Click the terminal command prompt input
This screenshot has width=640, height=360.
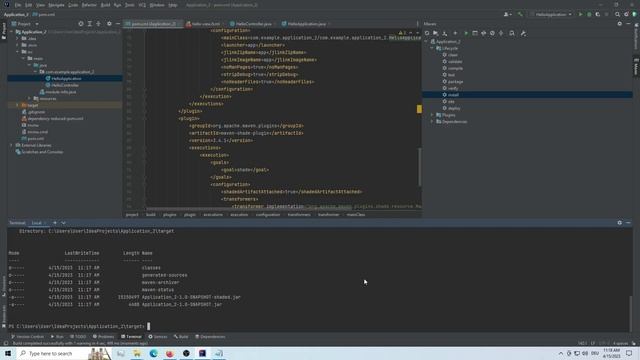click(149, 326)
